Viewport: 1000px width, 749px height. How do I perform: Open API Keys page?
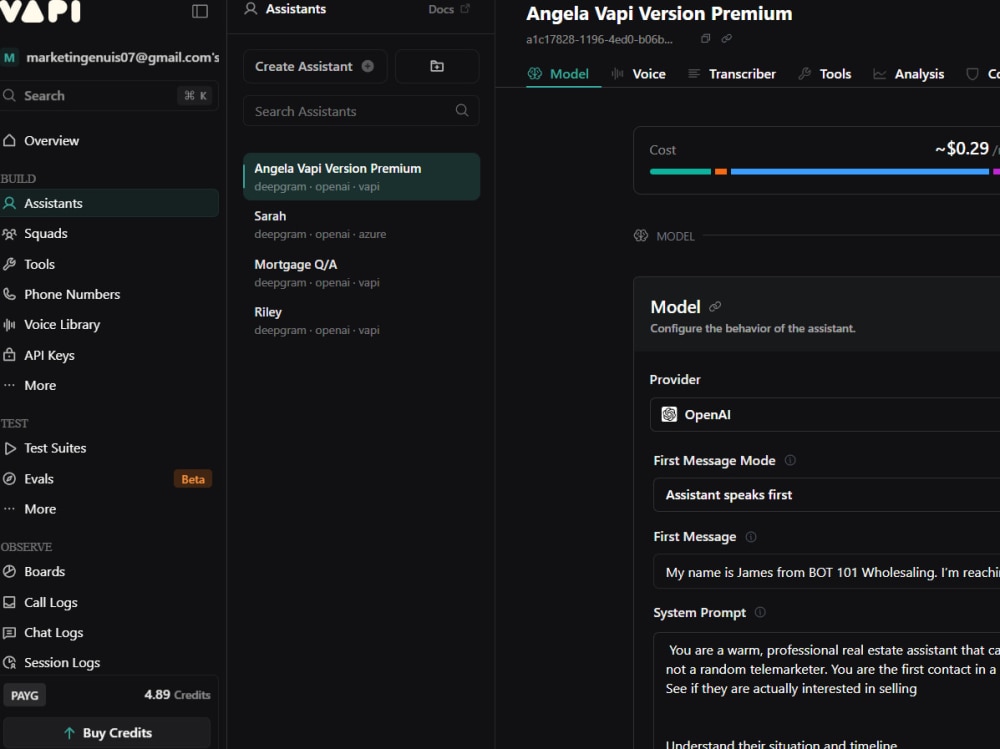pos(110,355)
